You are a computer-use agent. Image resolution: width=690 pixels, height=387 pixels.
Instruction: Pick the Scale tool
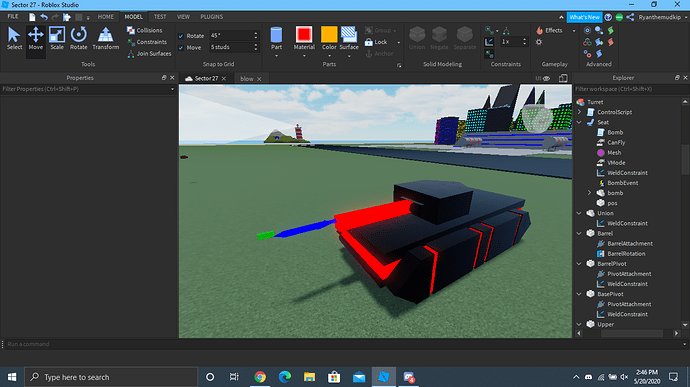57,38
